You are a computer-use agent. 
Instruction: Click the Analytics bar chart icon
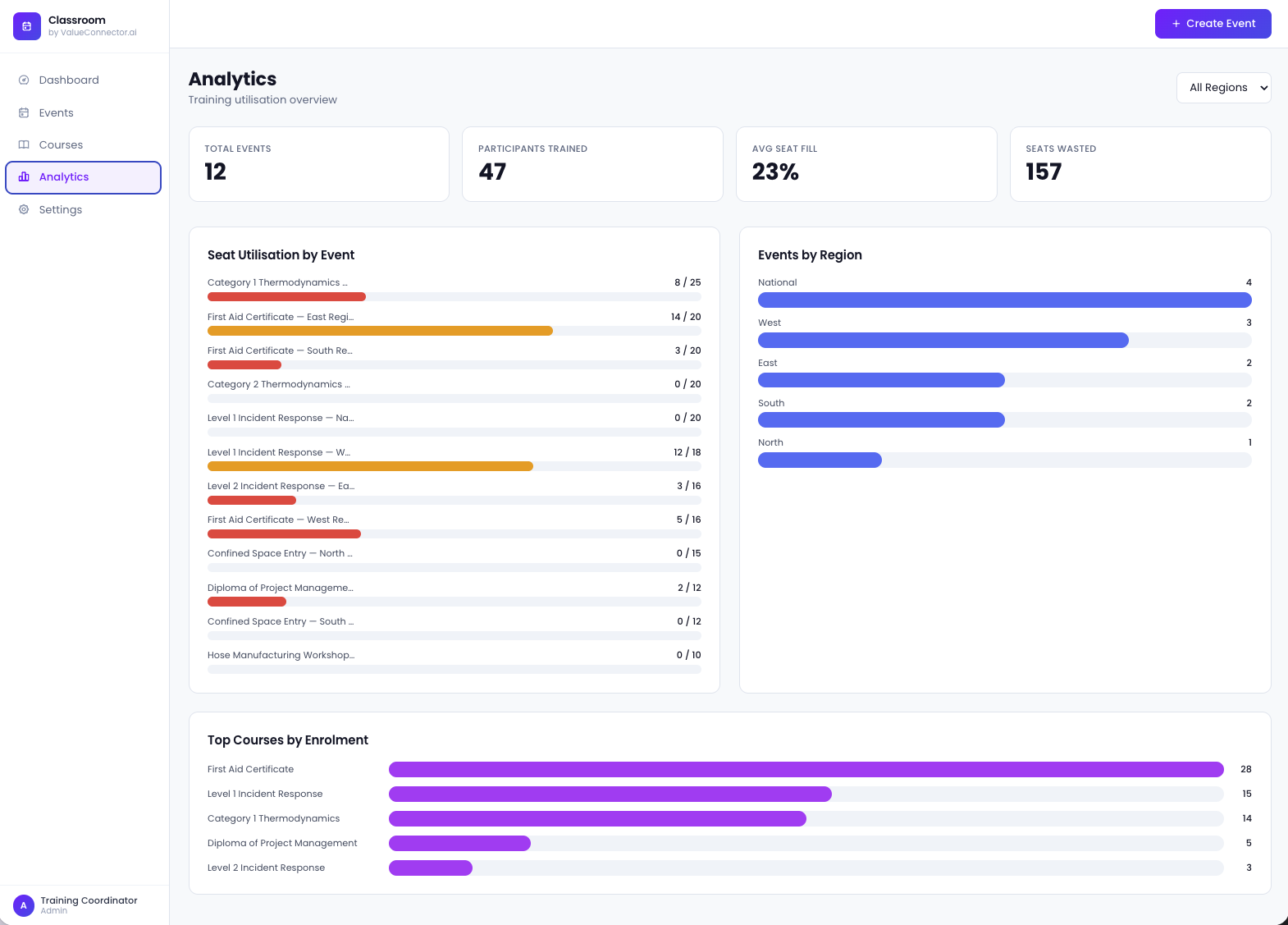[x=24, y=176]
